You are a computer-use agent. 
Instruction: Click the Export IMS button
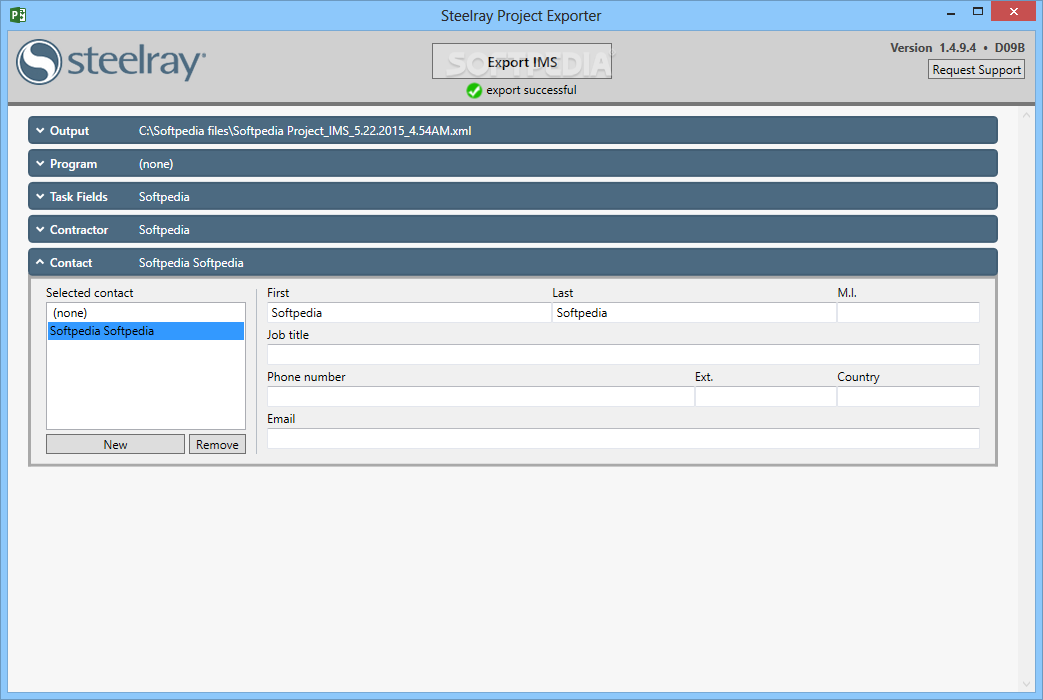(x=522, y=62)
